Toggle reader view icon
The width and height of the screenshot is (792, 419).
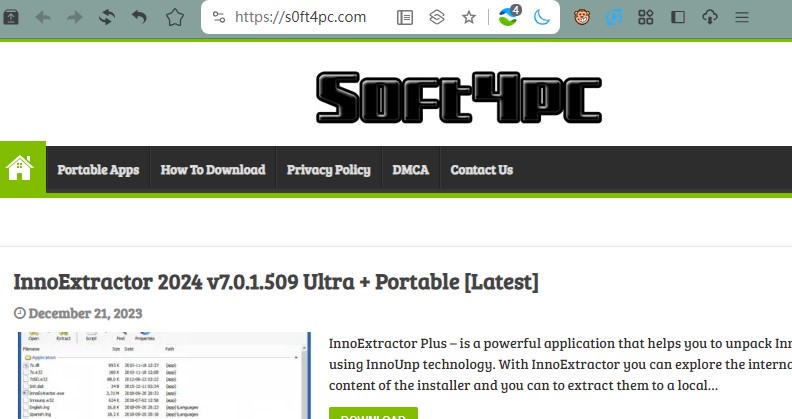tap(405, 18)
